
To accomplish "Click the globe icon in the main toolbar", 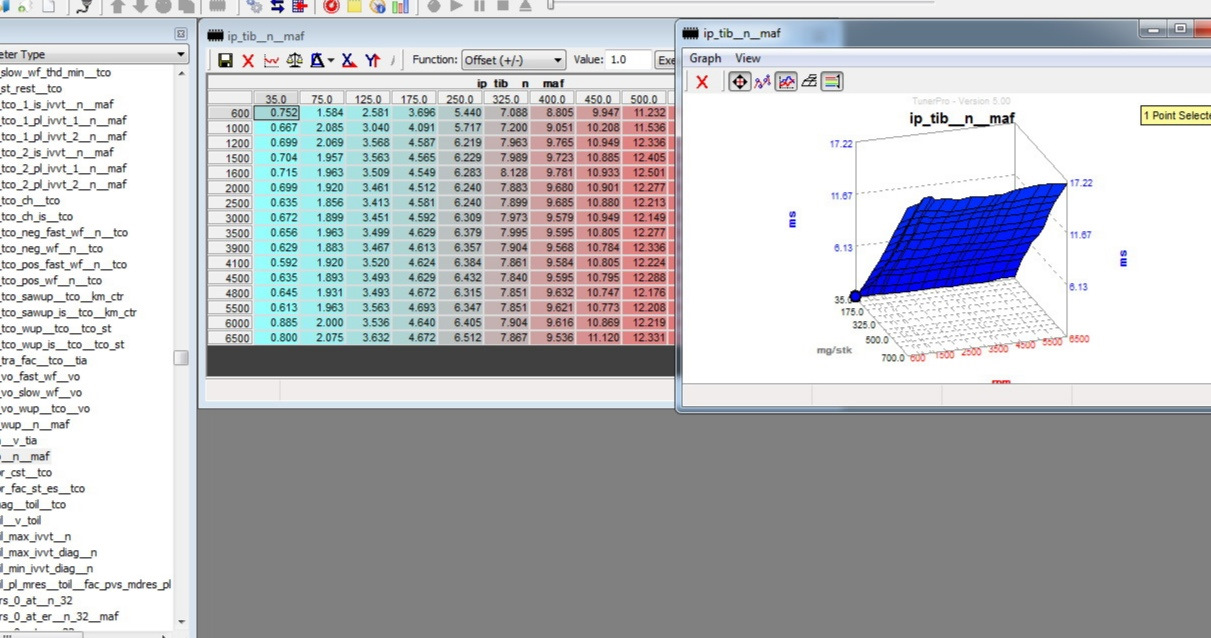I will 377,6.
